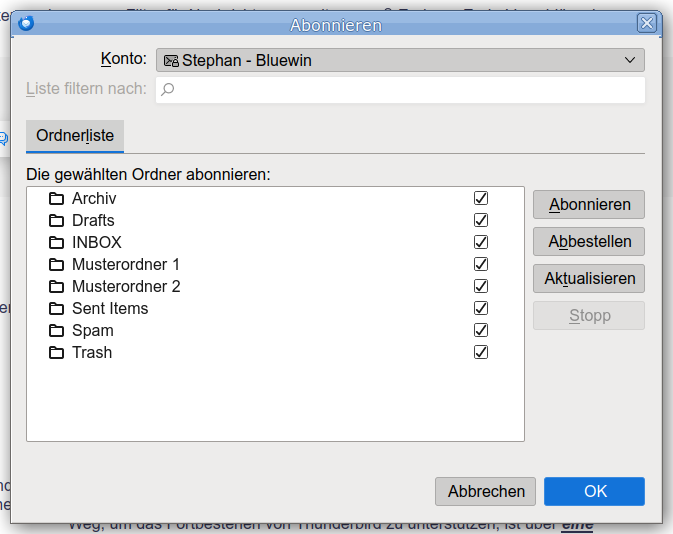Click the folder icon beside Musterordner 1
Image resolution: width=673 pixels, height=534 pixels.
click(x=56, y=264)
